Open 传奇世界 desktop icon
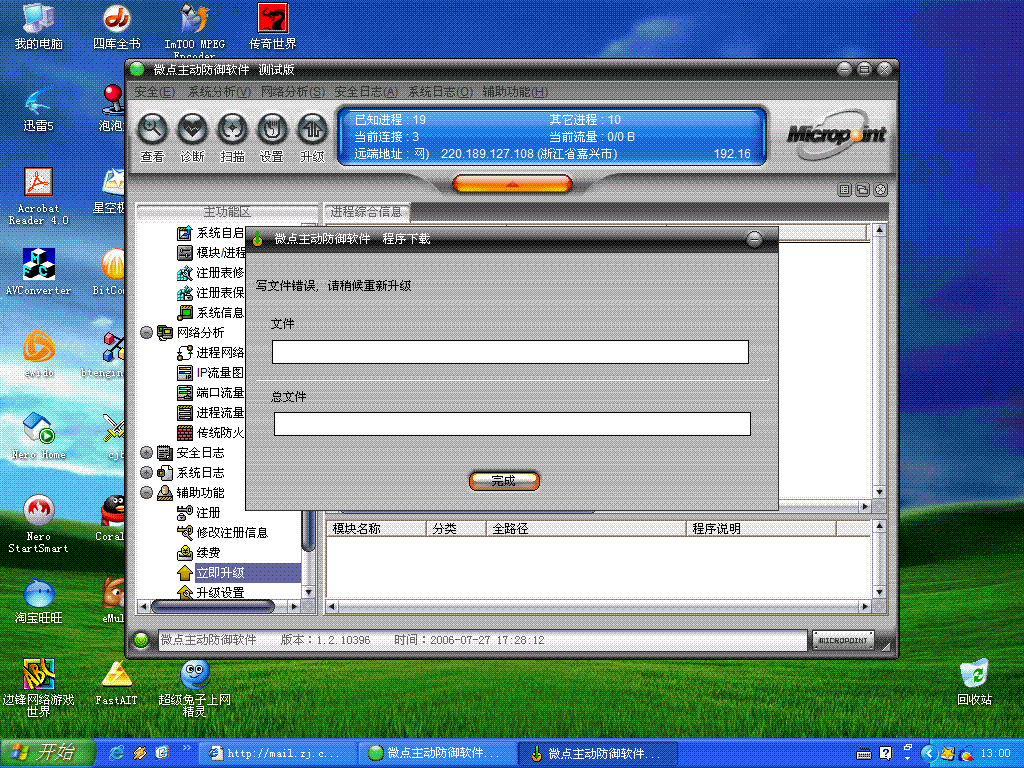This screenshot has height=768, width=1024. click(272, 26)
